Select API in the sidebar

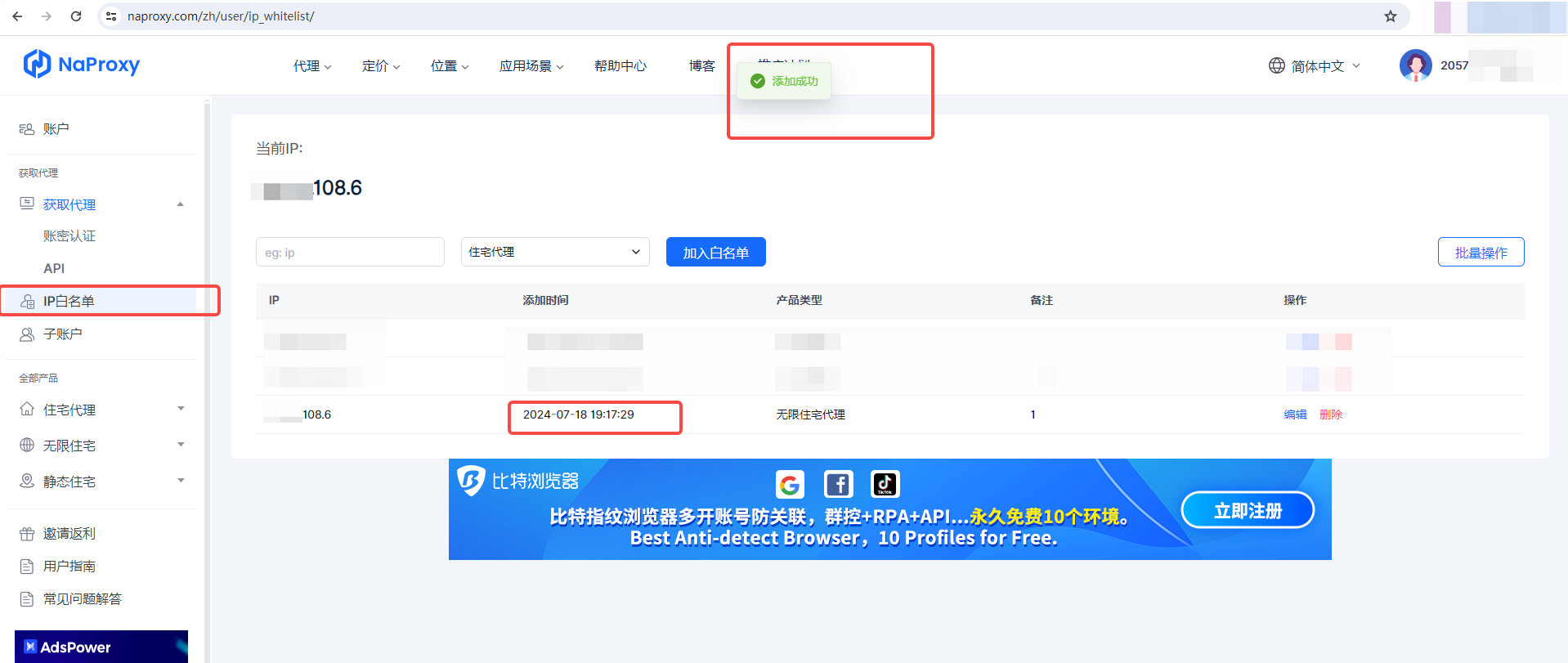pyautogui.click(x=54, y=268)
